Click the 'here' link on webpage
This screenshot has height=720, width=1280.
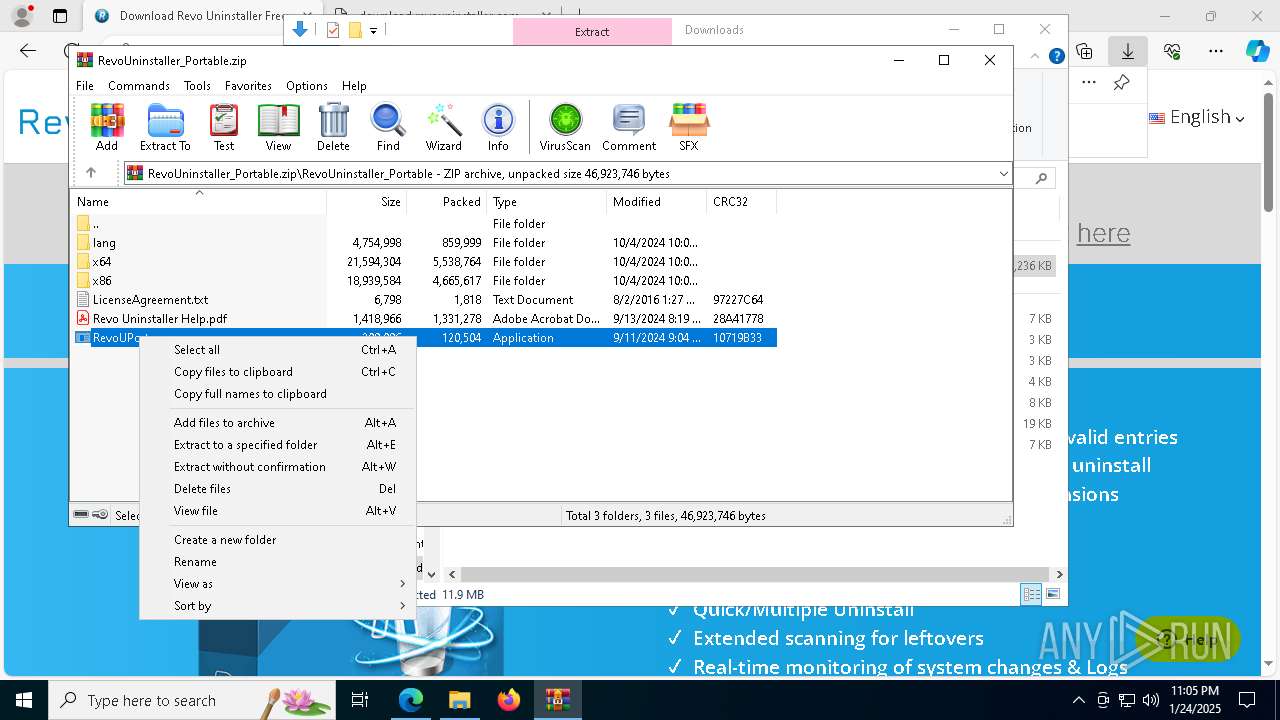coord(1103,233)
